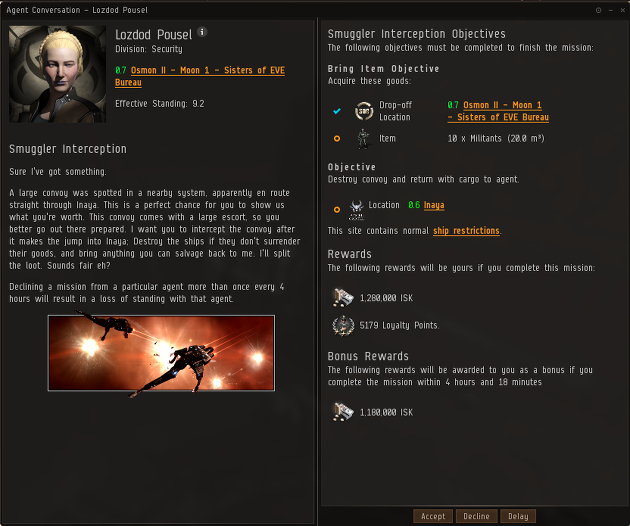Accept the Smuggler Interception mission

pos(433,516)
